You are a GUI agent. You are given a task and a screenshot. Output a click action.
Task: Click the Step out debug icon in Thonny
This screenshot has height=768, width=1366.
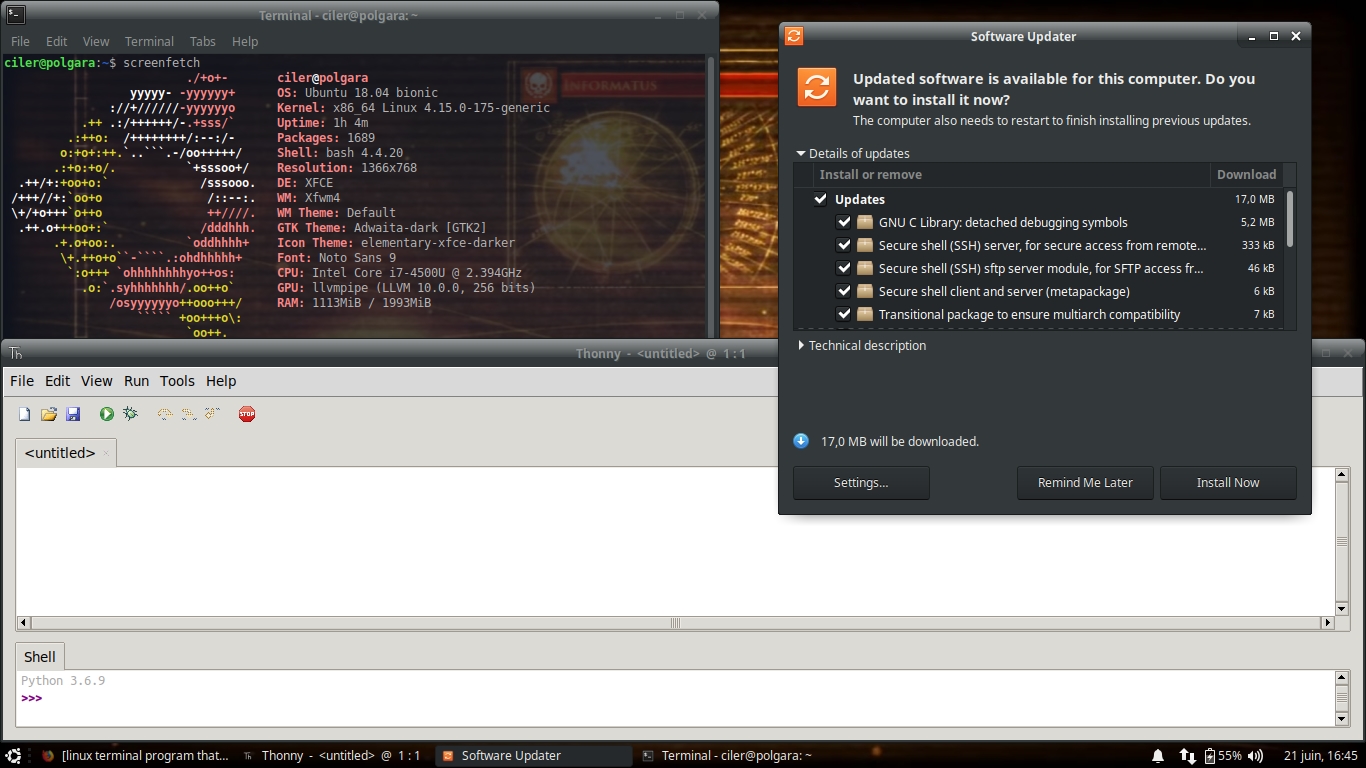[x=212, y=414]
